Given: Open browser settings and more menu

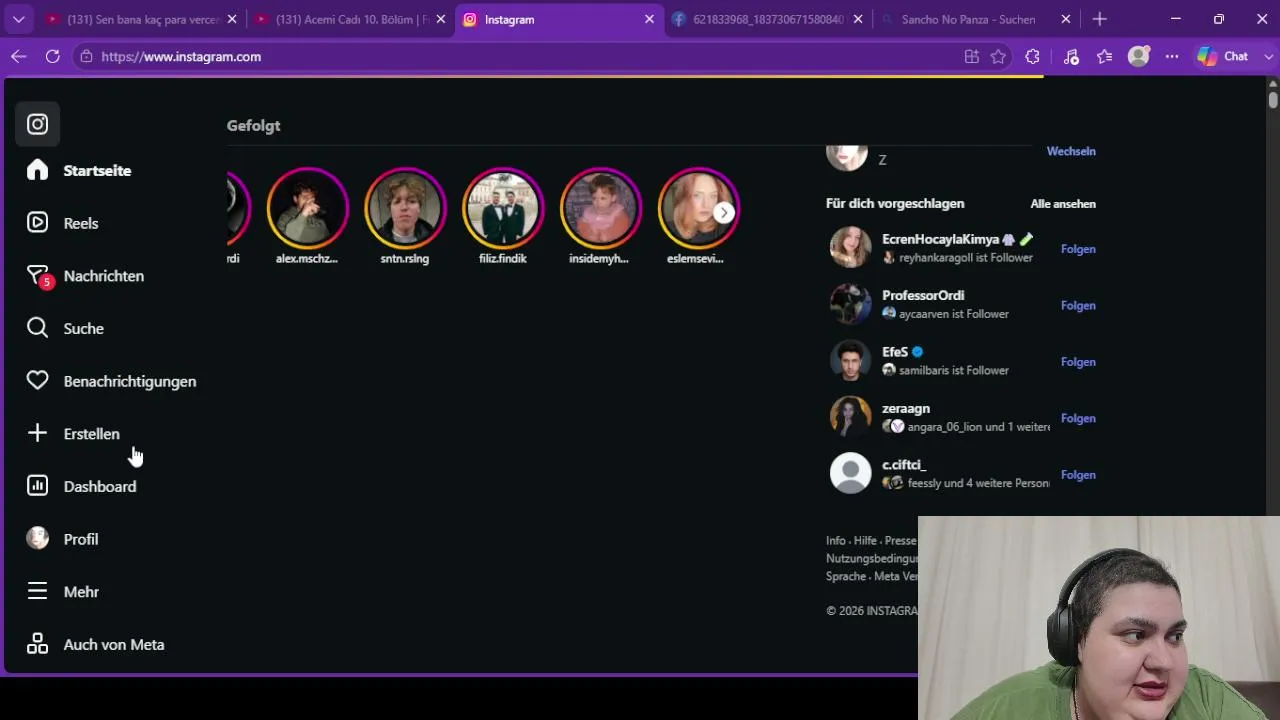Looking at the screenshot, I should [x=1172, y=57].
